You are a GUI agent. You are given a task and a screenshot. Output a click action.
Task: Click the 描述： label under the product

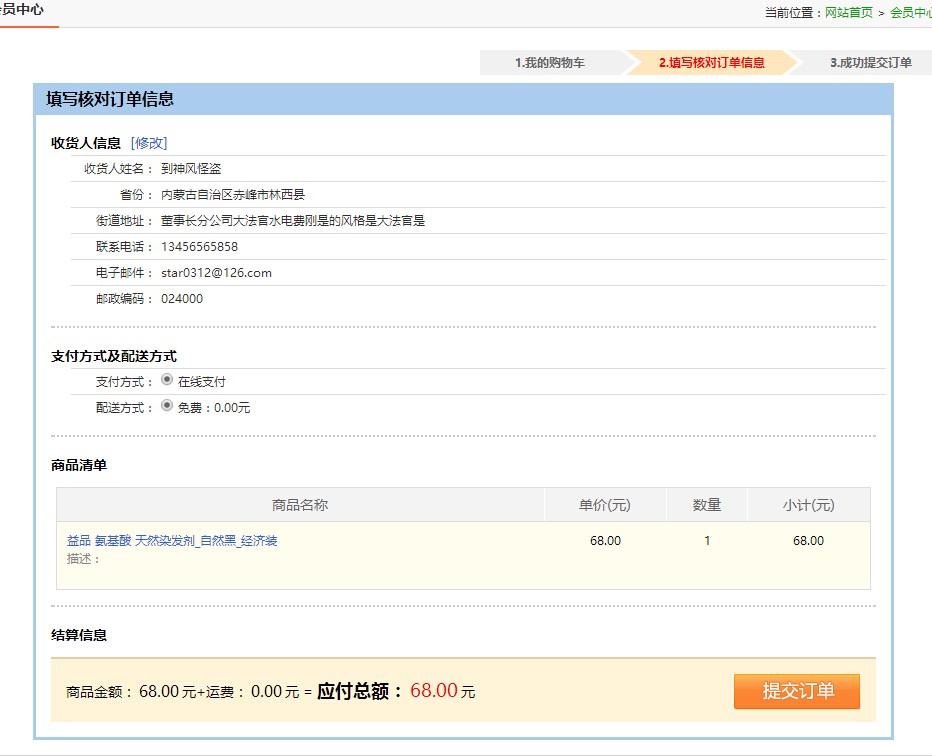click(x=84, y=559)
